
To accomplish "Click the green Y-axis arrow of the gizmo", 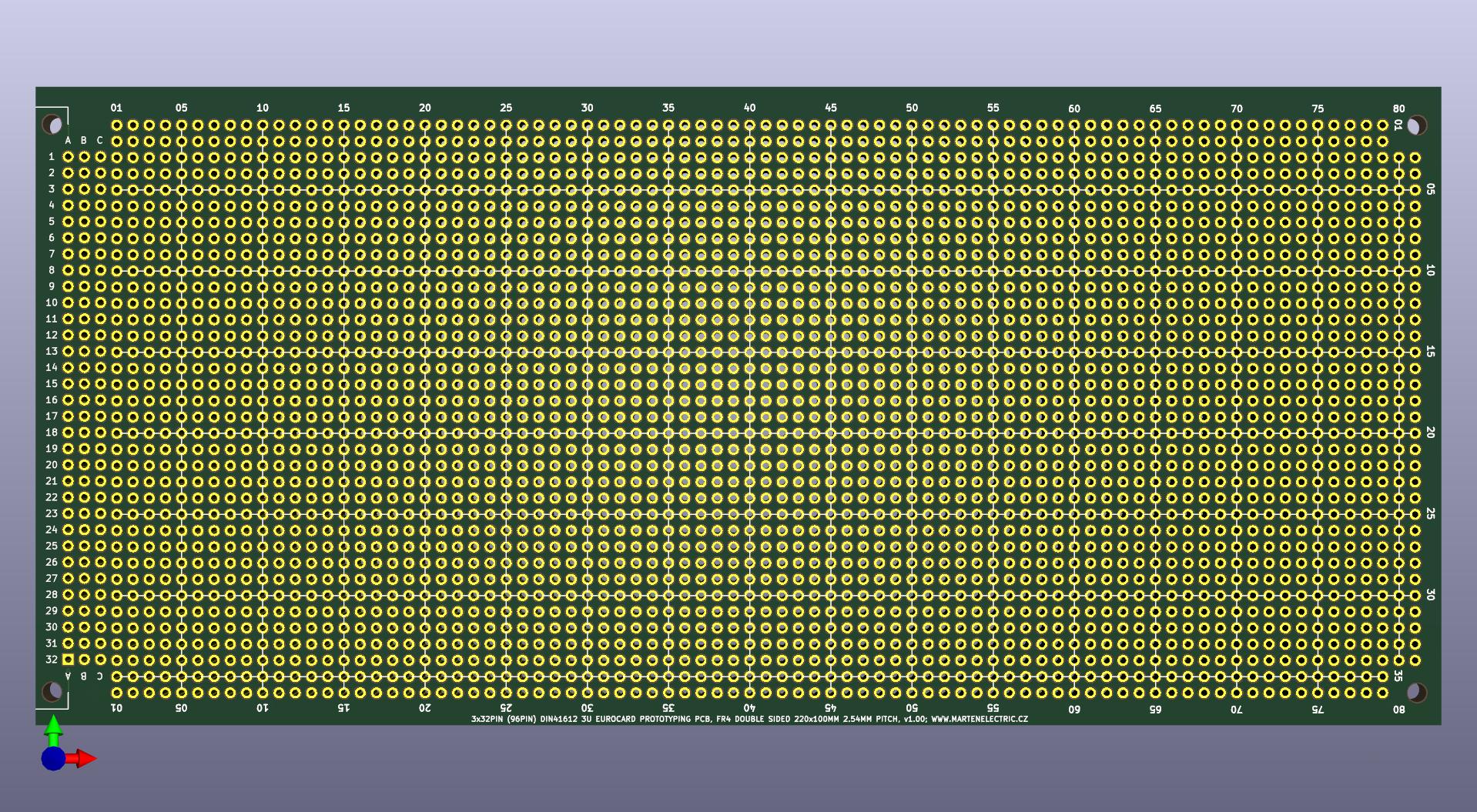I will tap(53, 728).
